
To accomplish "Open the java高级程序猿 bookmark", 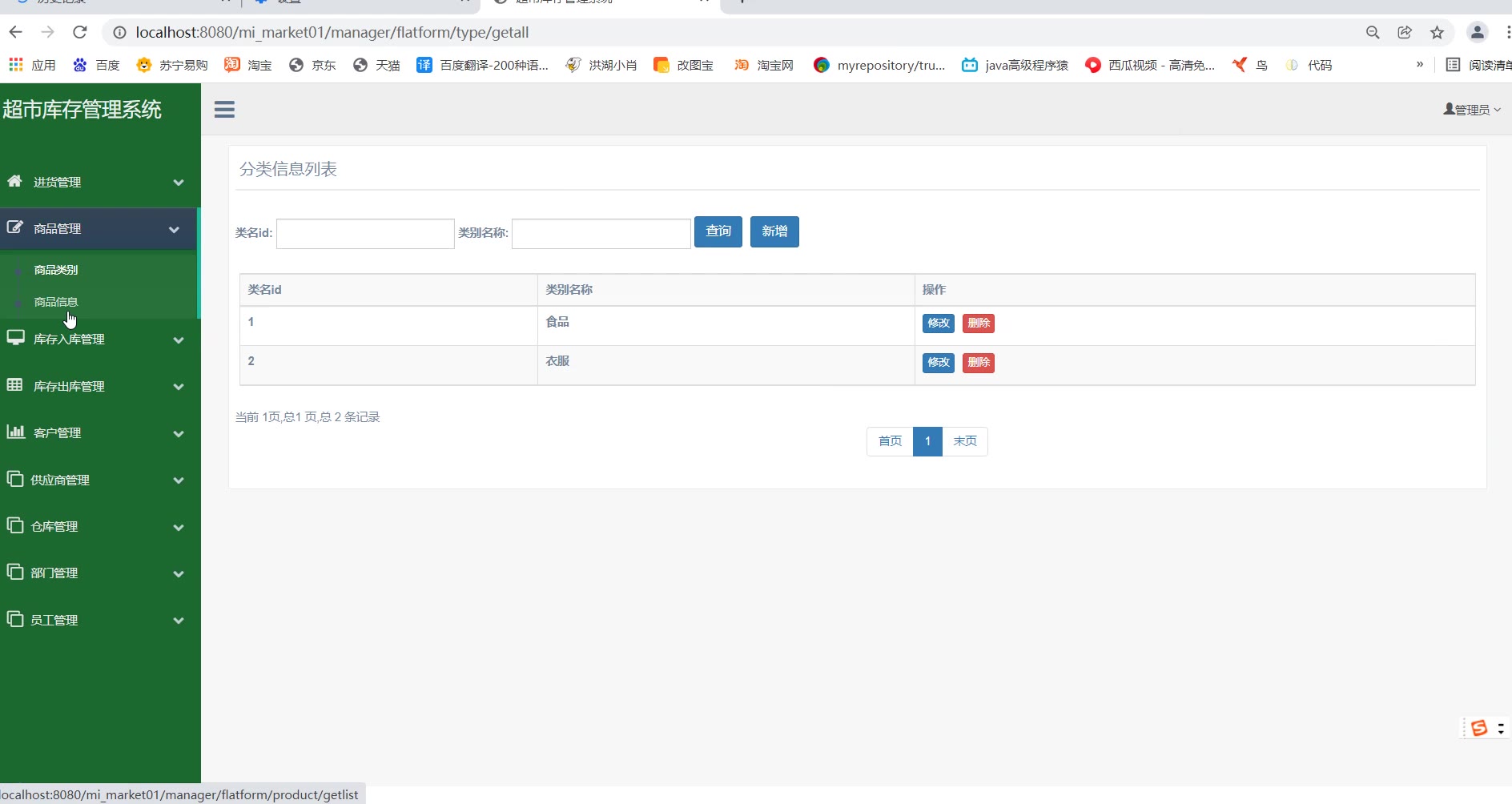I will coord(1015,65).
